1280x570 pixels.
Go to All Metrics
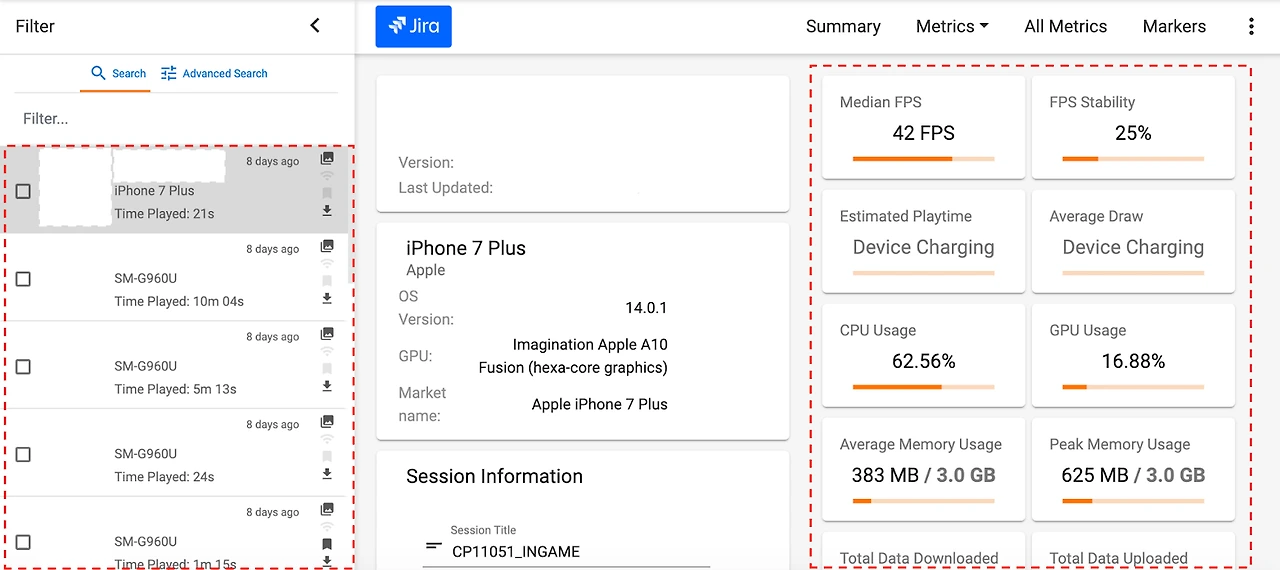(1065, 27)
